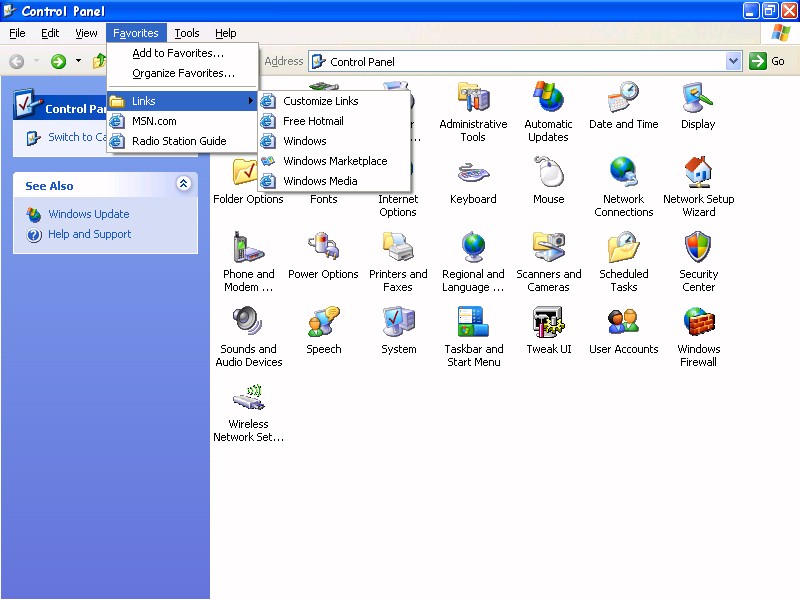Click the Back arrow button
This screenshot has width=800, height=600.
(x=17, y=62)
